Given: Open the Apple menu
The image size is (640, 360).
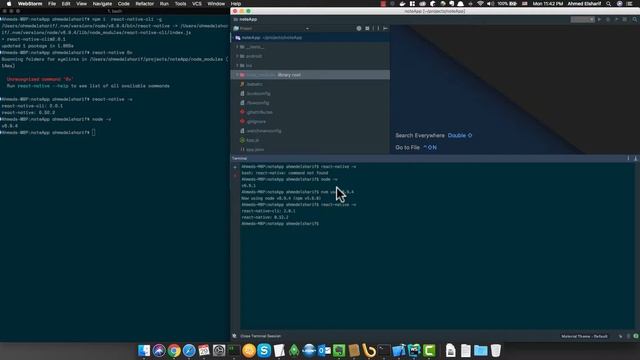Looking at the screenshot, I should [x=9, y=4].
